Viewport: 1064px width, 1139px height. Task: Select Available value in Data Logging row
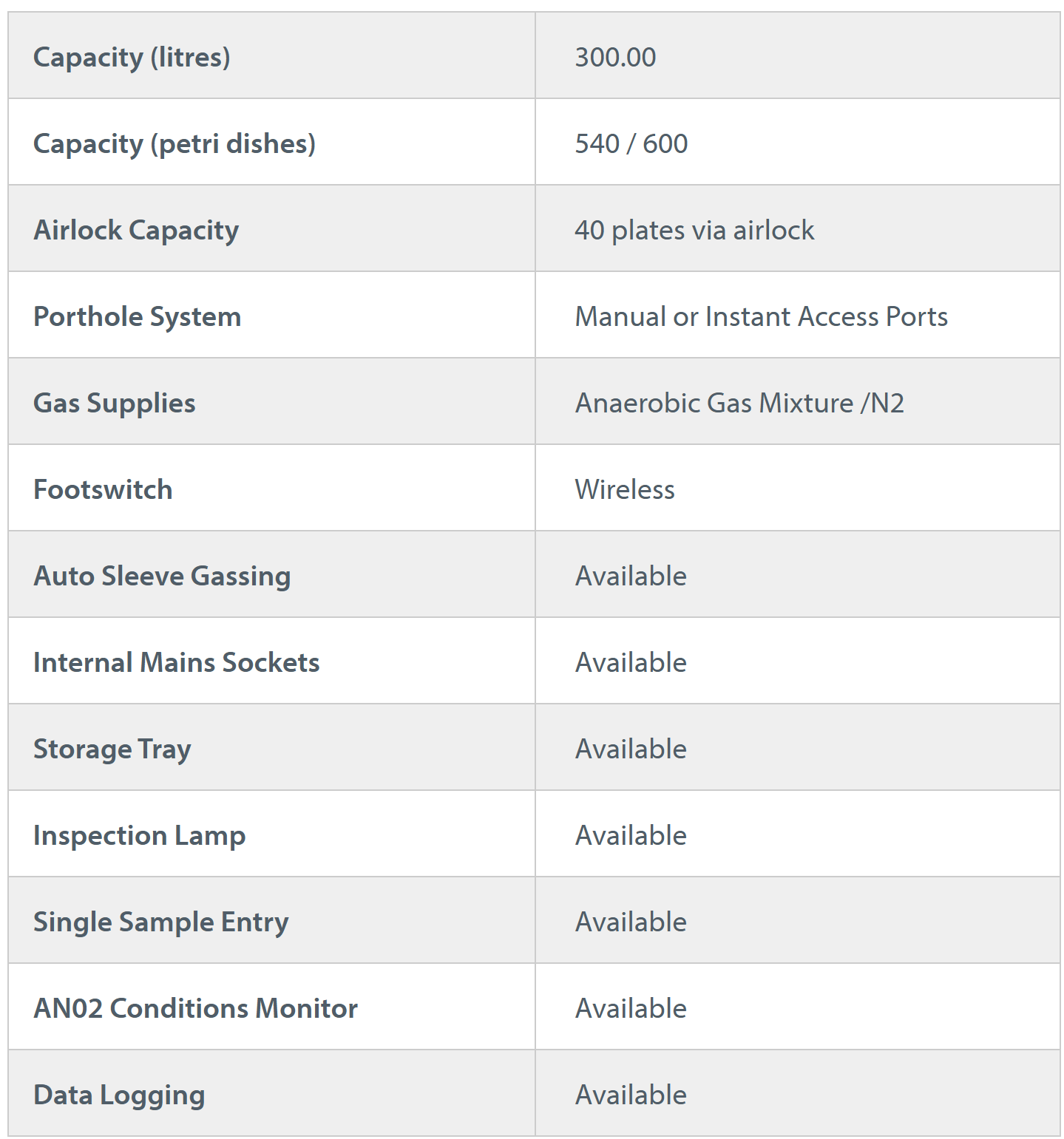[x=631, y=1095]
